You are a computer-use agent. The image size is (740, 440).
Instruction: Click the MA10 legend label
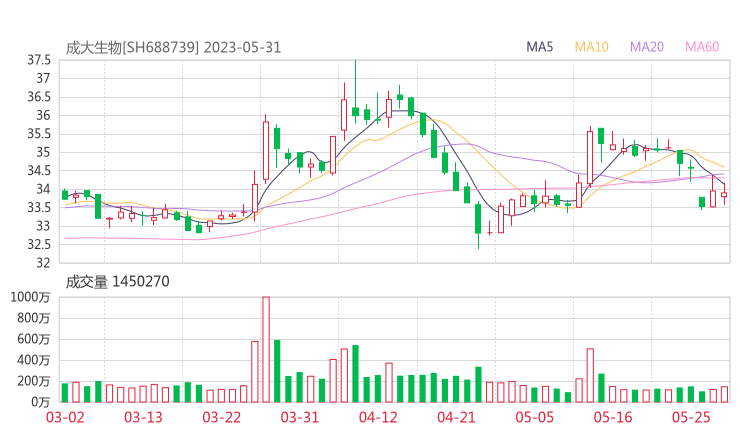(591, 47)
